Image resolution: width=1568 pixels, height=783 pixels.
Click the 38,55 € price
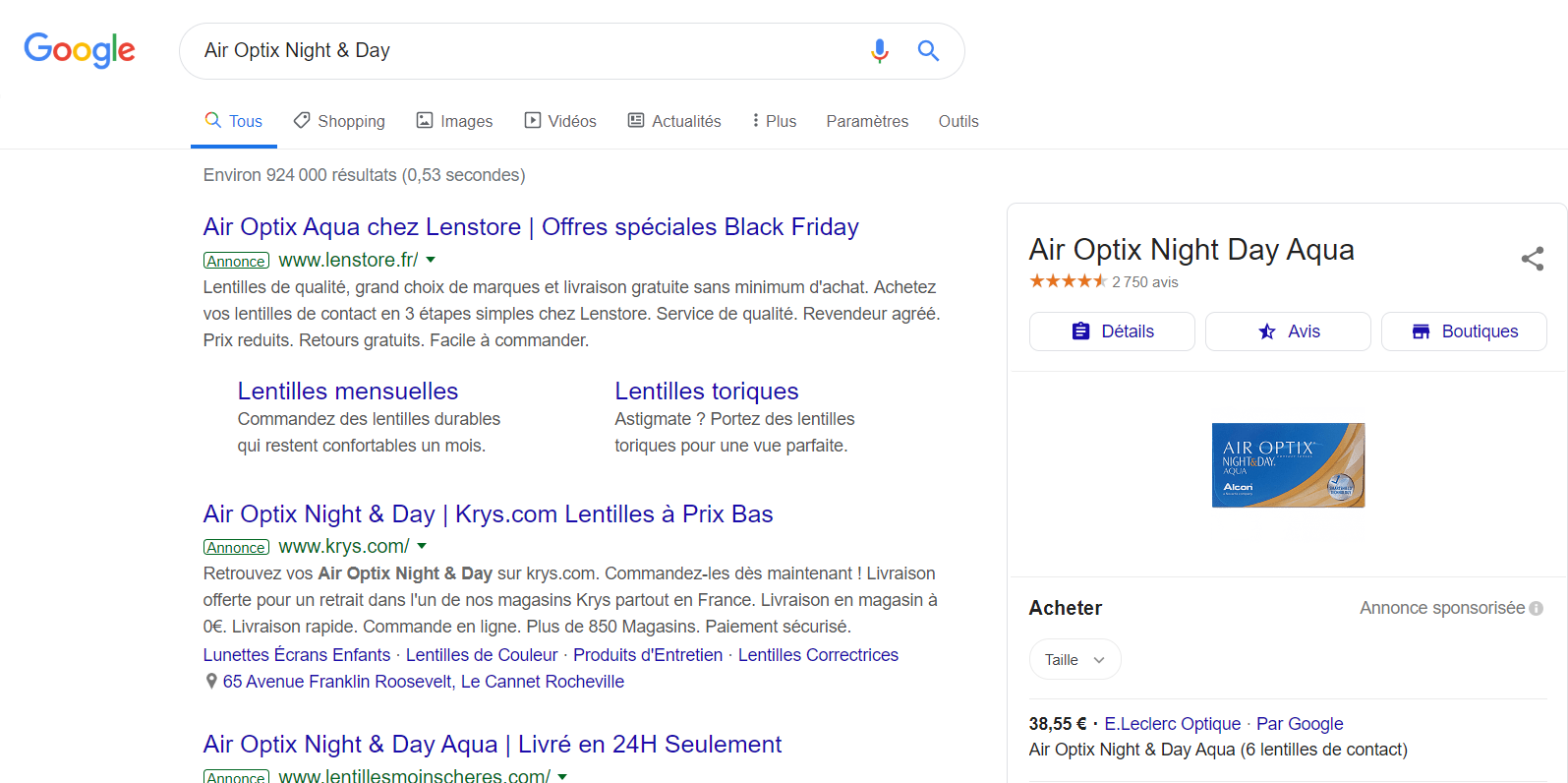click(1058, 724)
